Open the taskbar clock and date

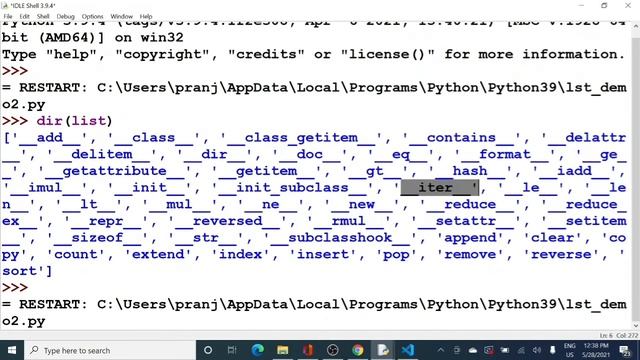(x=596, y=350)
